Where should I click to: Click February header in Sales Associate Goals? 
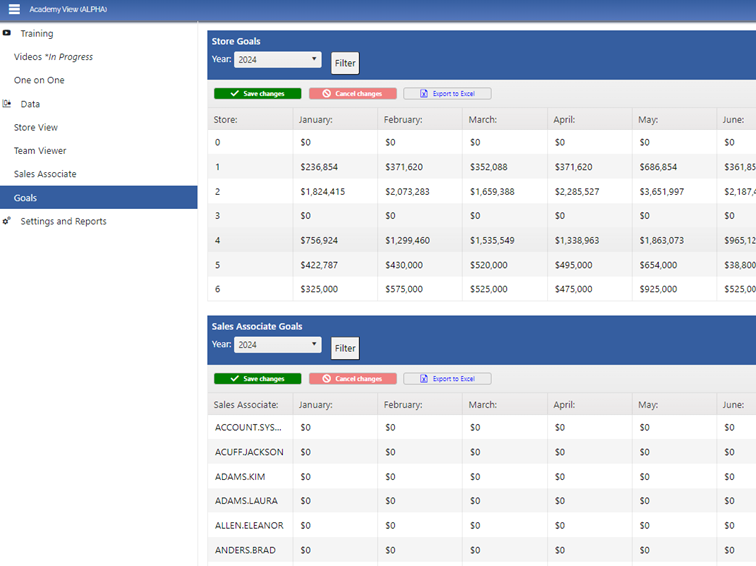coord(420,404)
